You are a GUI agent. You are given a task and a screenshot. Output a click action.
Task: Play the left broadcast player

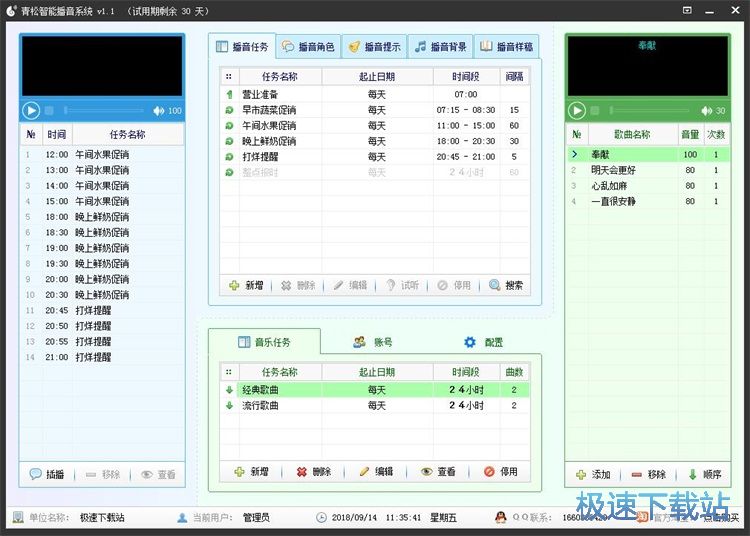pyautogui.click(x=31, y=110)
